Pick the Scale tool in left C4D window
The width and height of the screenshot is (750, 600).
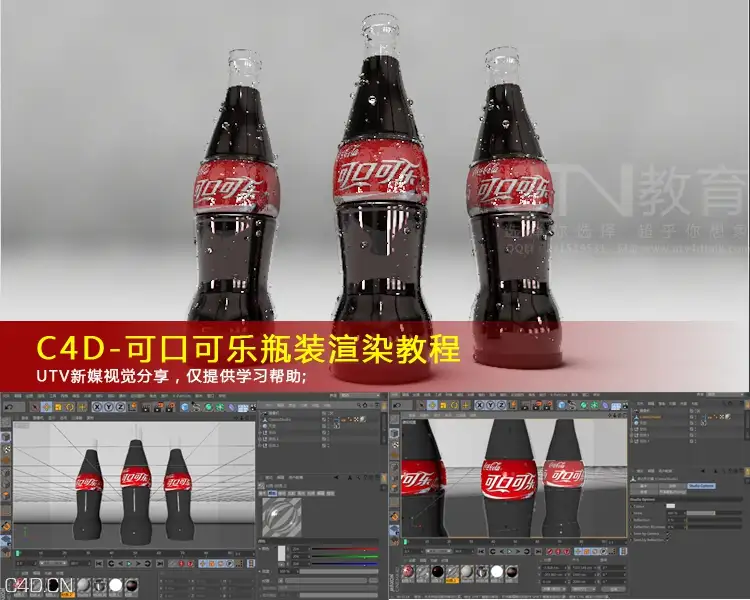[58, 407]
